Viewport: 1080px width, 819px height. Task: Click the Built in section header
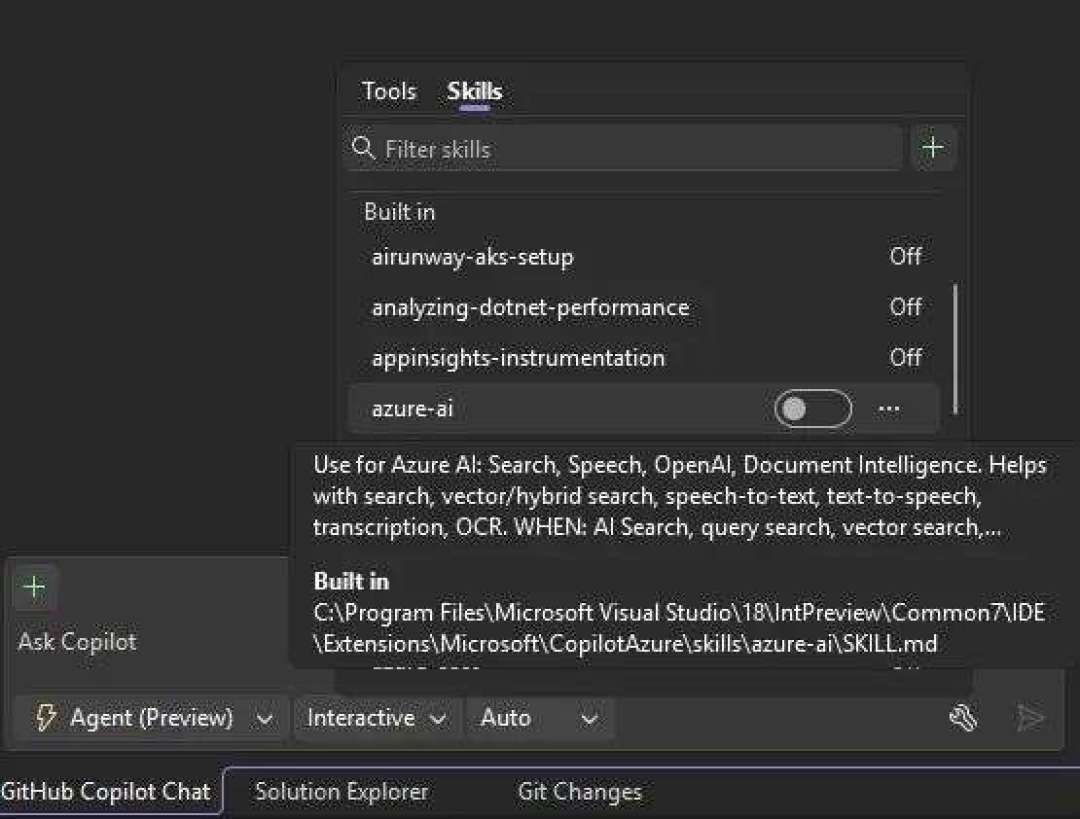[399, 211]
